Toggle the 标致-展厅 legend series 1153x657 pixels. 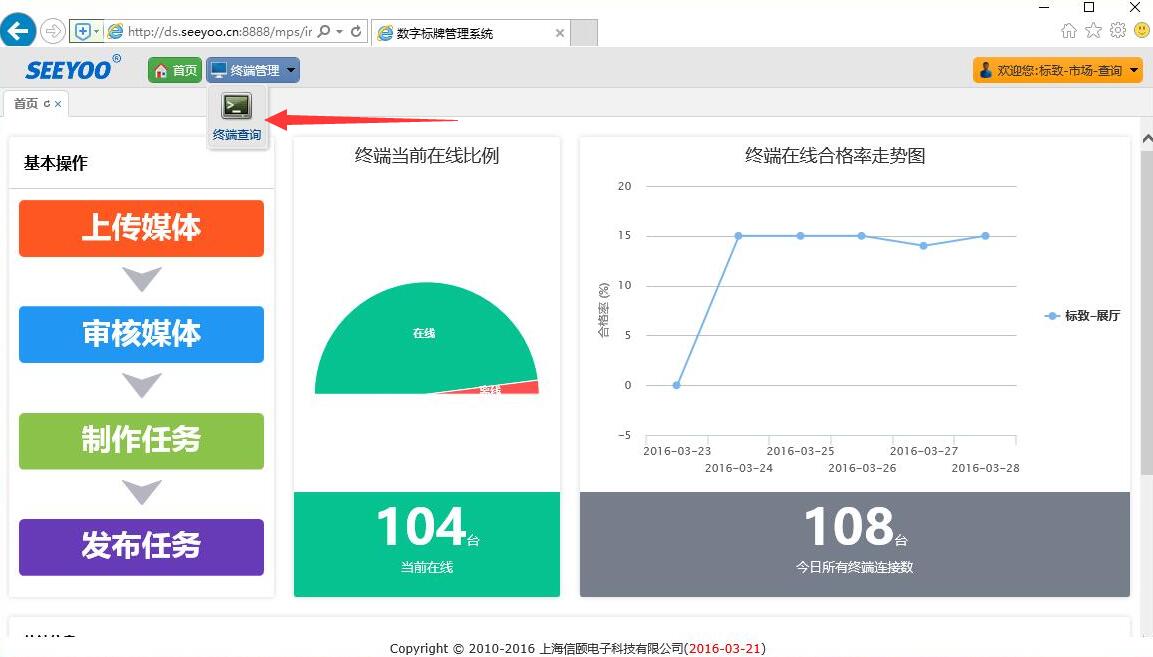[x=1083, y=316]
